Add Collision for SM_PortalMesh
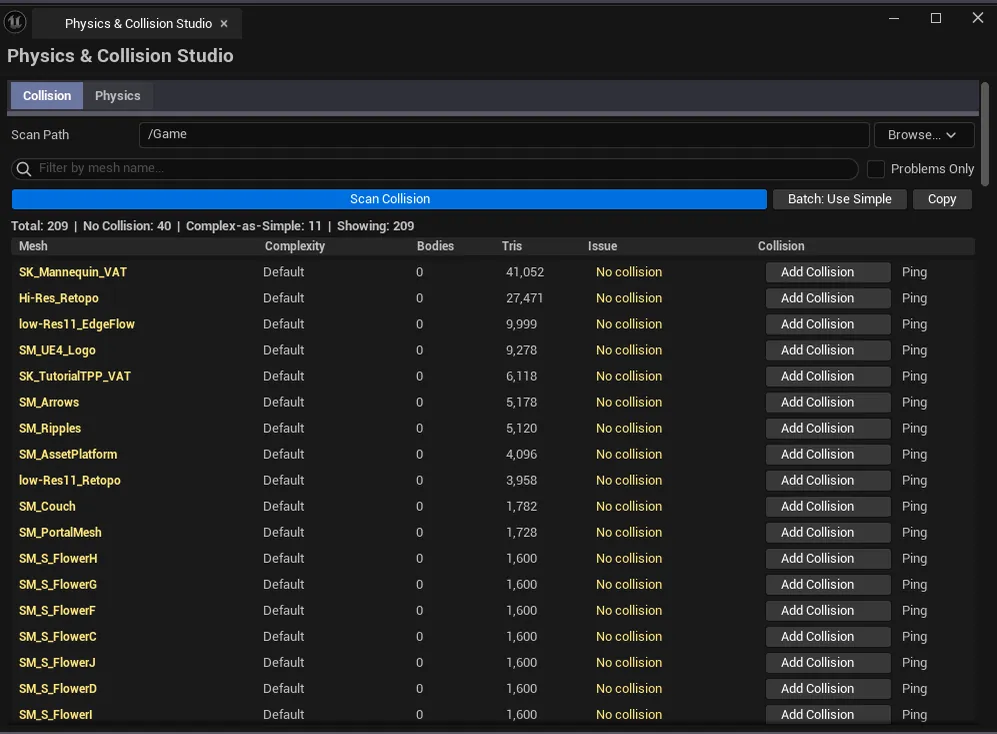997x734 pixels. (x=828, y=533)
